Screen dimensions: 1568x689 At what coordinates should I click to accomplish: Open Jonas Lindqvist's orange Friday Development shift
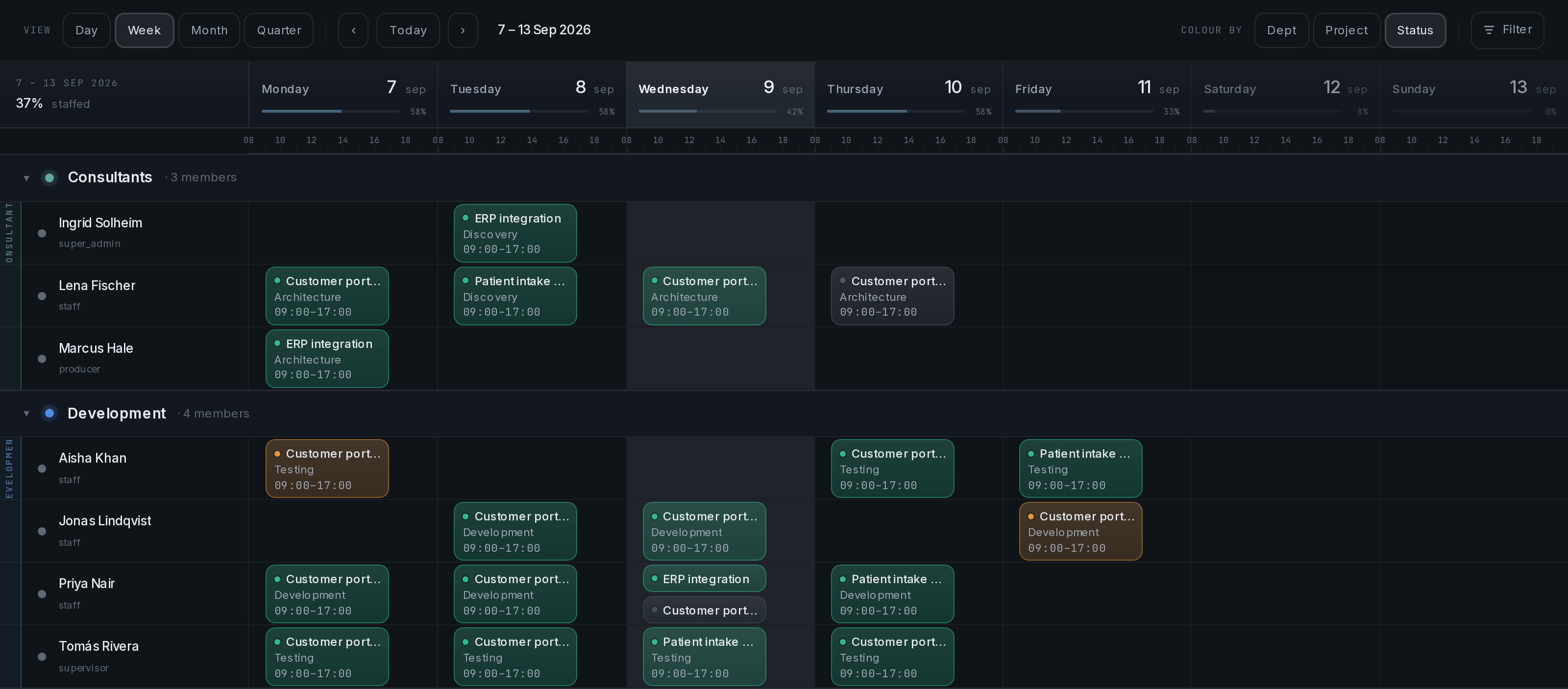coord(1080,531)
